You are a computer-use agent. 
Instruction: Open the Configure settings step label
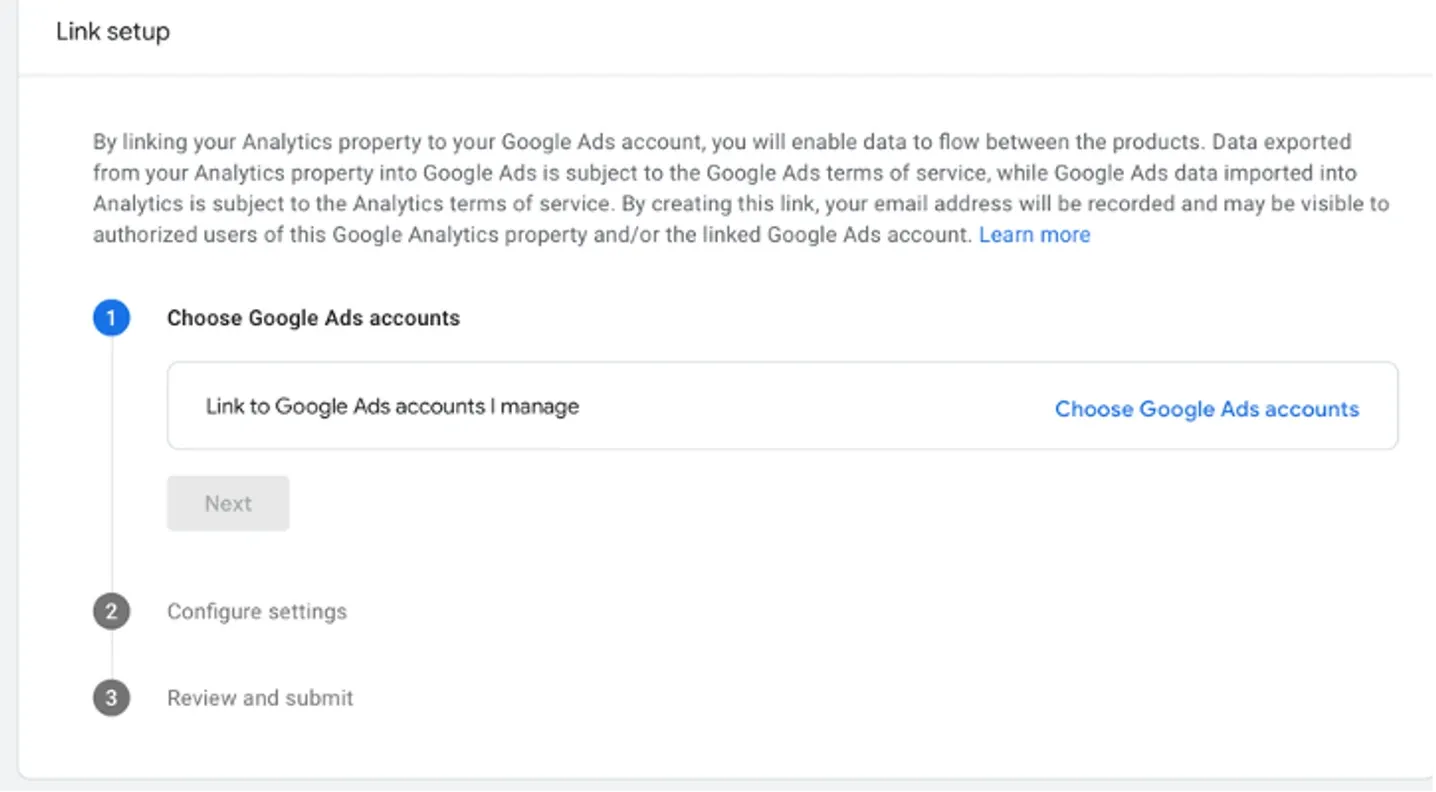257,612
